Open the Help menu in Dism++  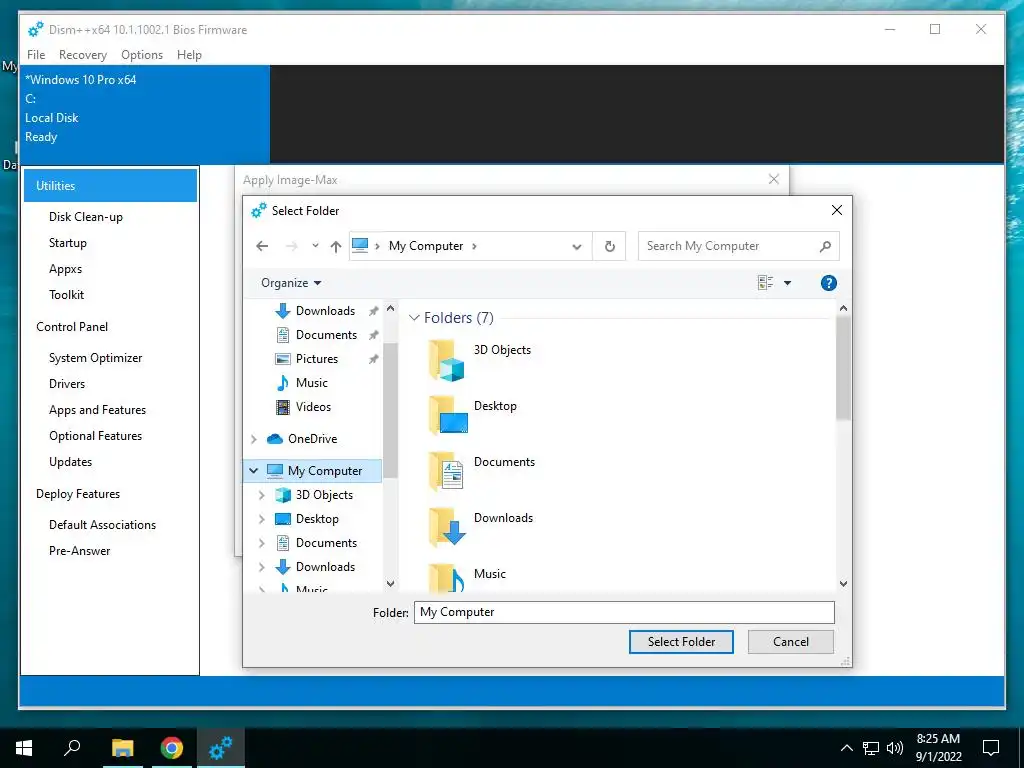point(189,55)
